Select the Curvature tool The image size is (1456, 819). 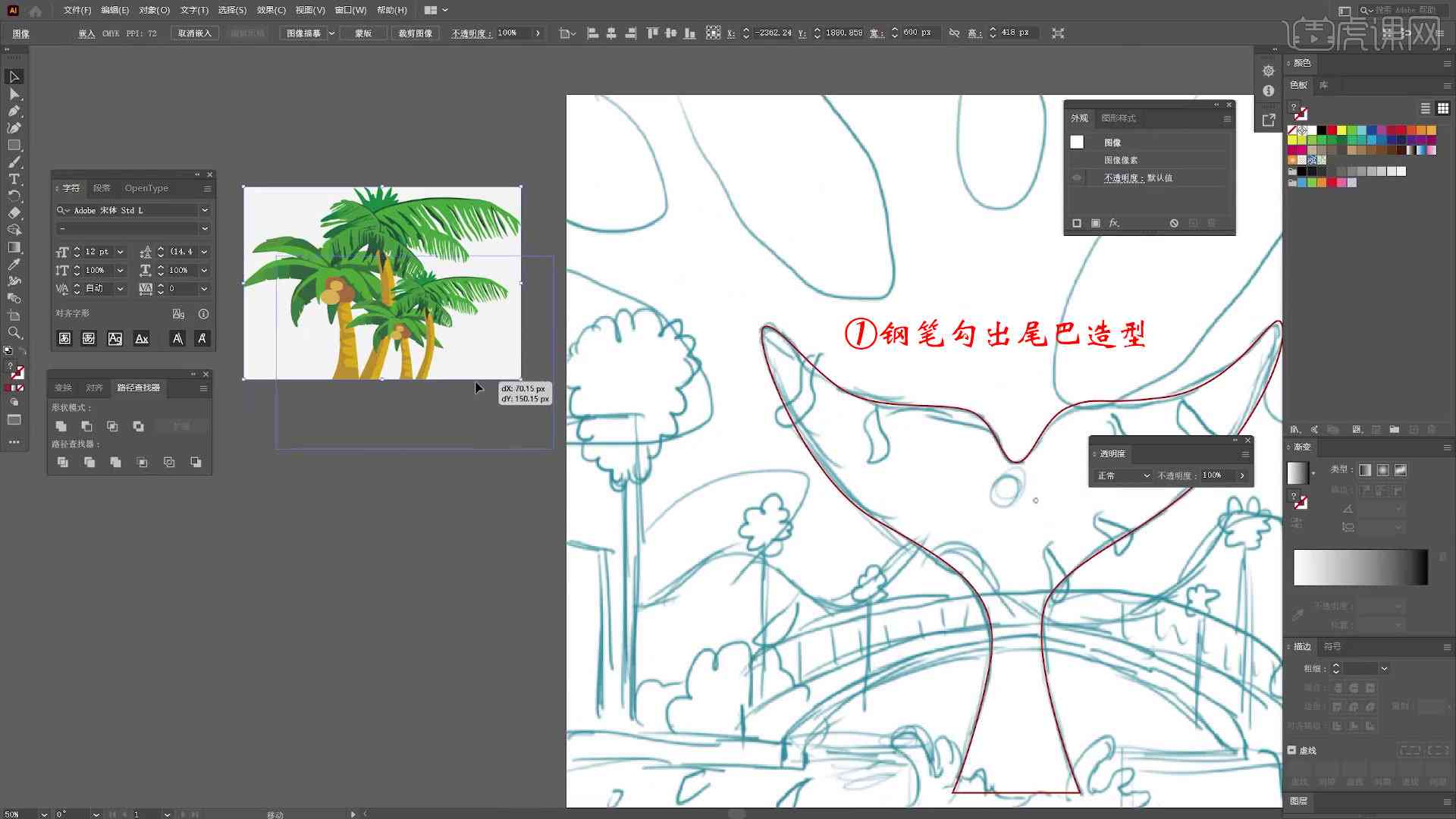point(14,128)
